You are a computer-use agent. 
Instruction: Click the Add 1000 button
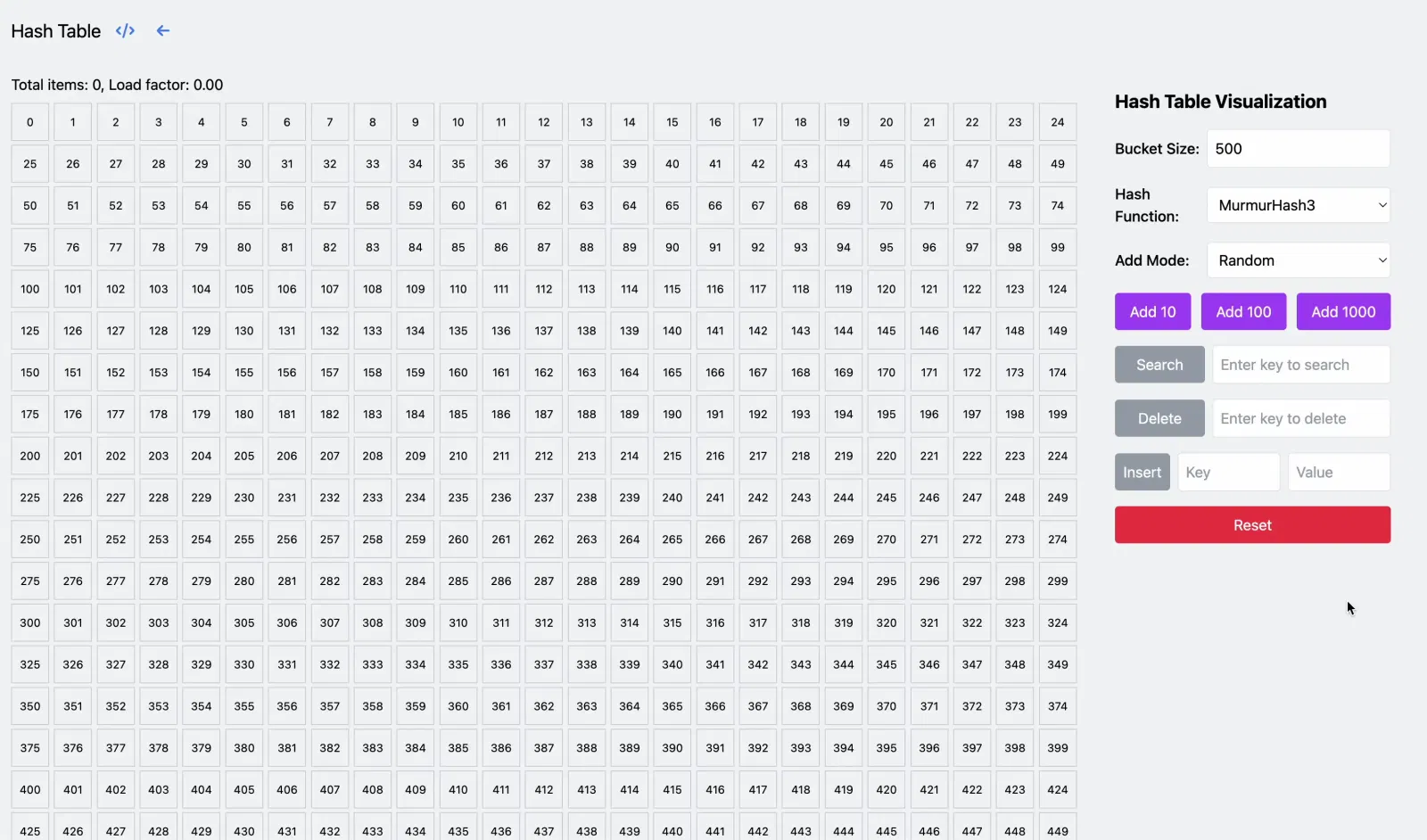[x=1343, y=312]
